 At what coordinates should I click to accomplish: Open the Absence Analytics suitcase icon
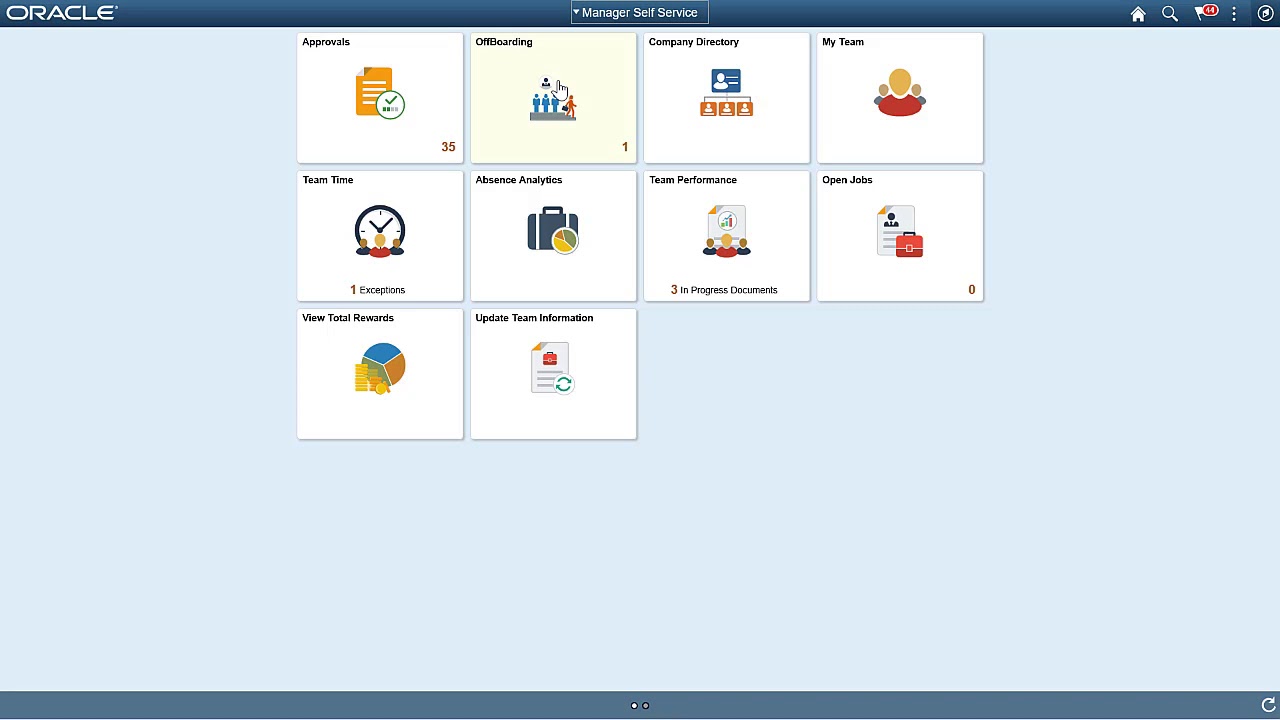point(553,230)
